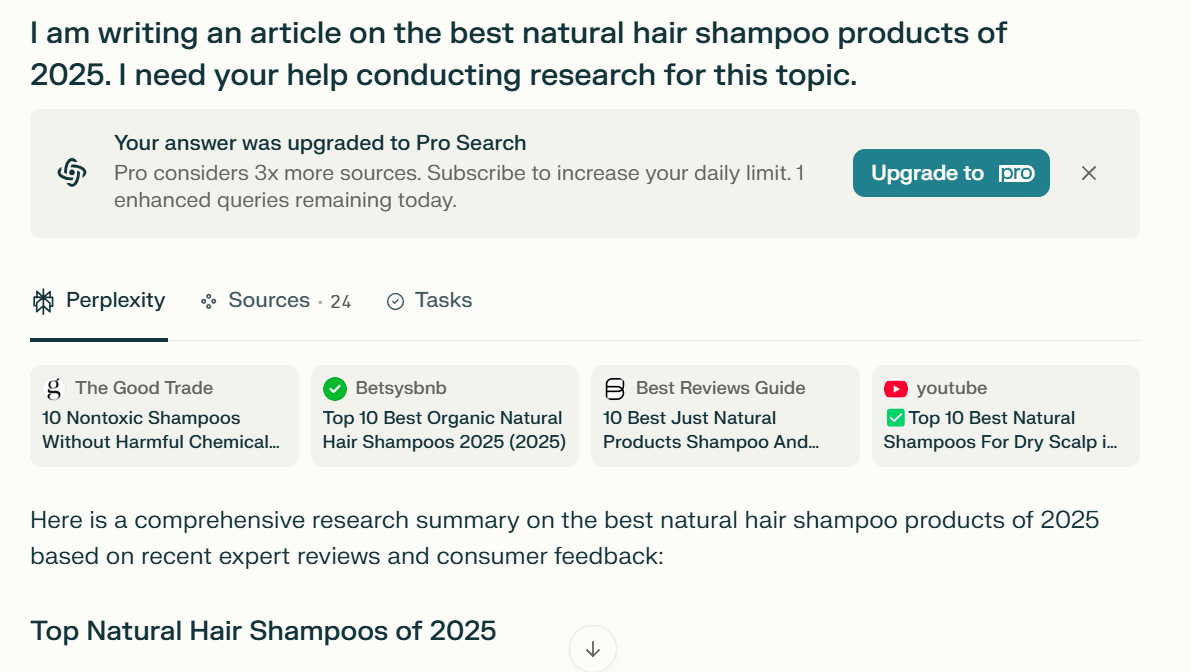Image resolution: width=1191 pixels, height=672 pixels.
Task: Open The Good Trade source card
Action: tap(164, 416)
